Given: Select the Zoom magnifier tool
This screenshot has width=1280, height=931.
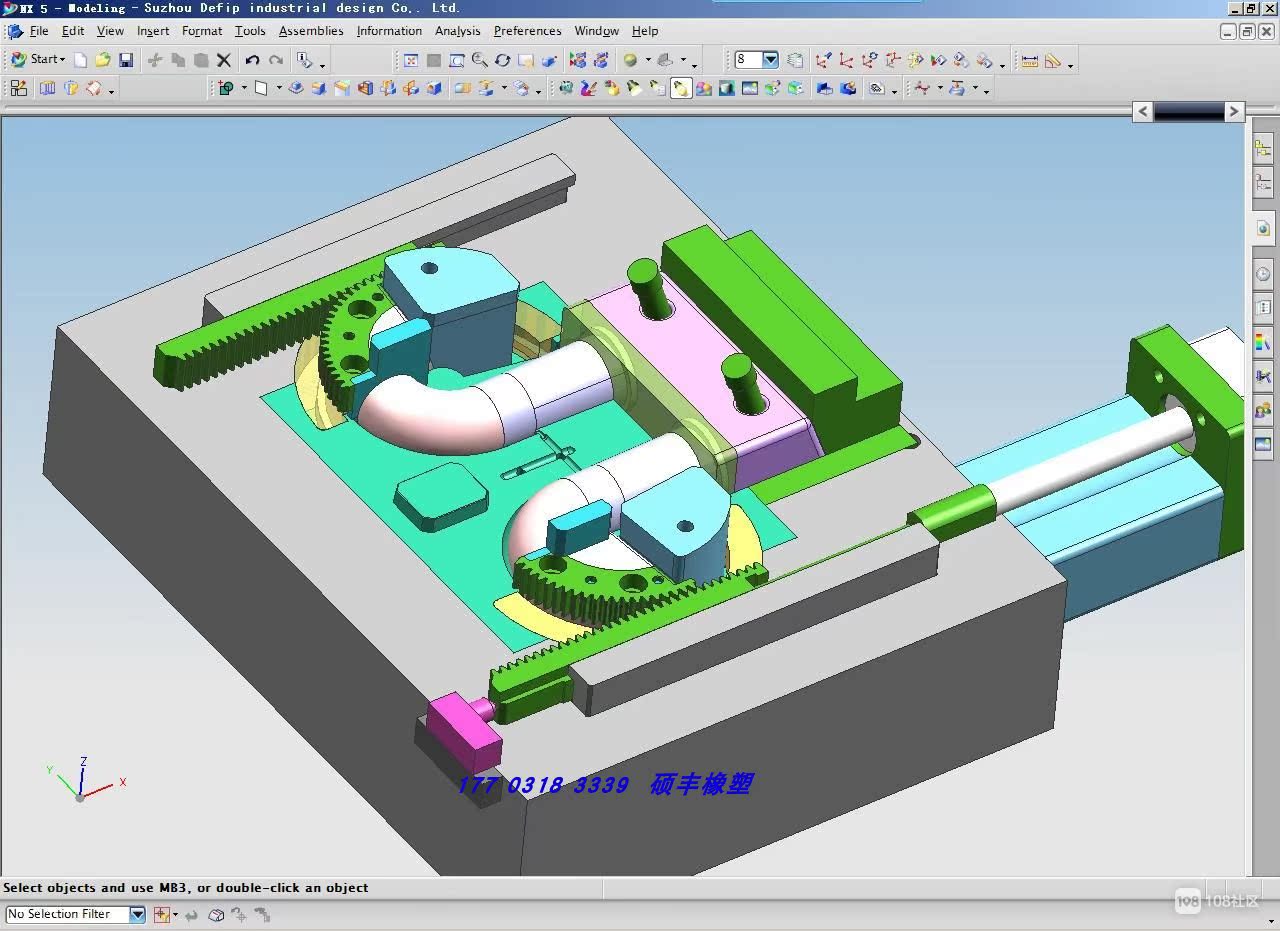Looking at the screenshot, I should 480,60.
